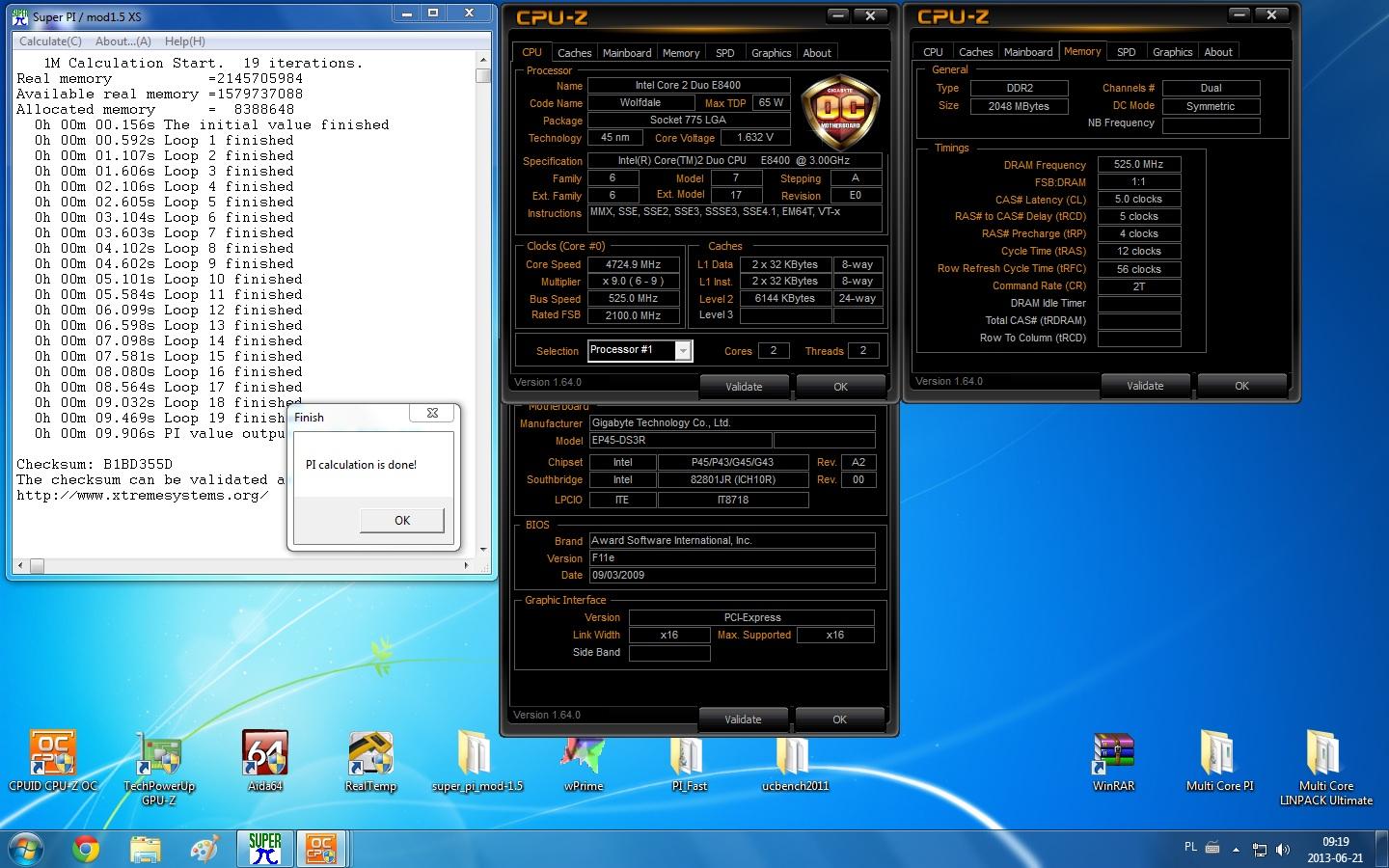Screen dimensions: 1389x868
Task: Click Validate in CPU tab CPU-Z window
Action: (744, 386)
